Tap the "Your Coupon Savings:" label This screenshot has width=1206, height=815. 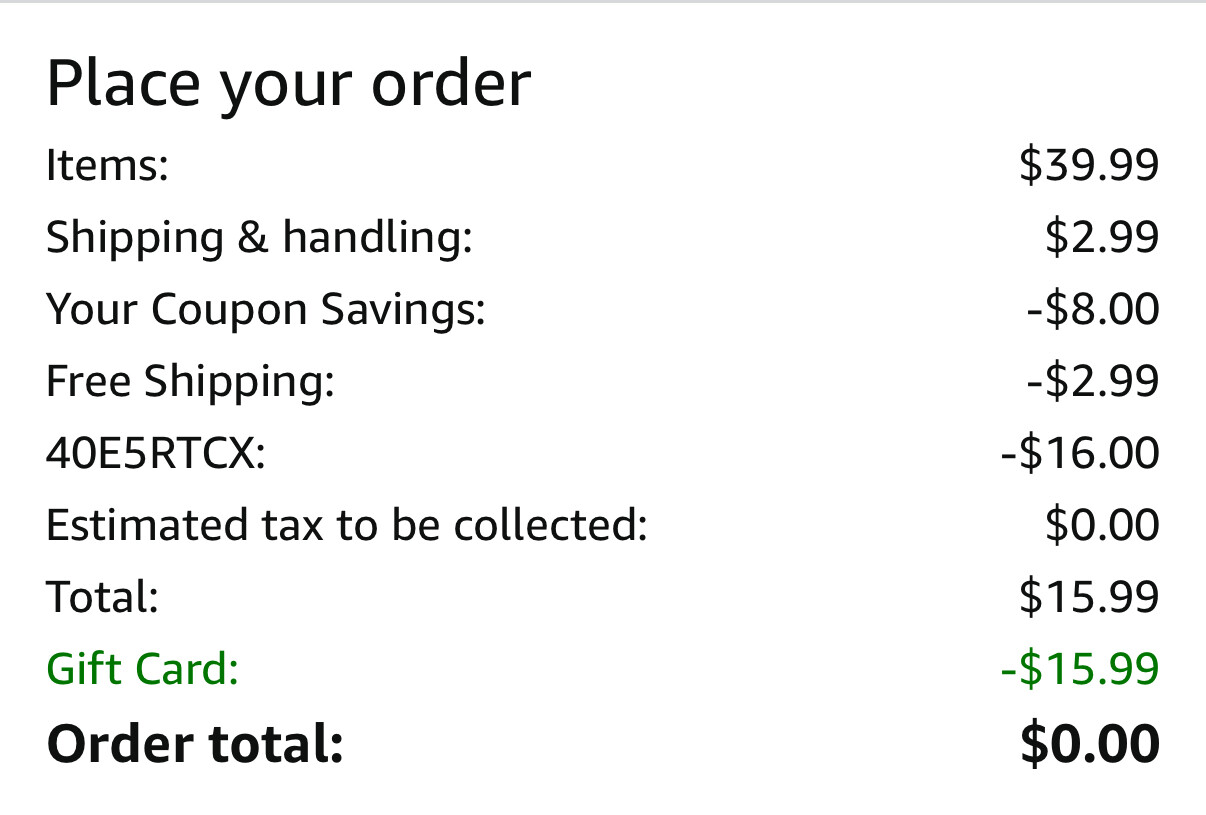[x=265, y=309]
